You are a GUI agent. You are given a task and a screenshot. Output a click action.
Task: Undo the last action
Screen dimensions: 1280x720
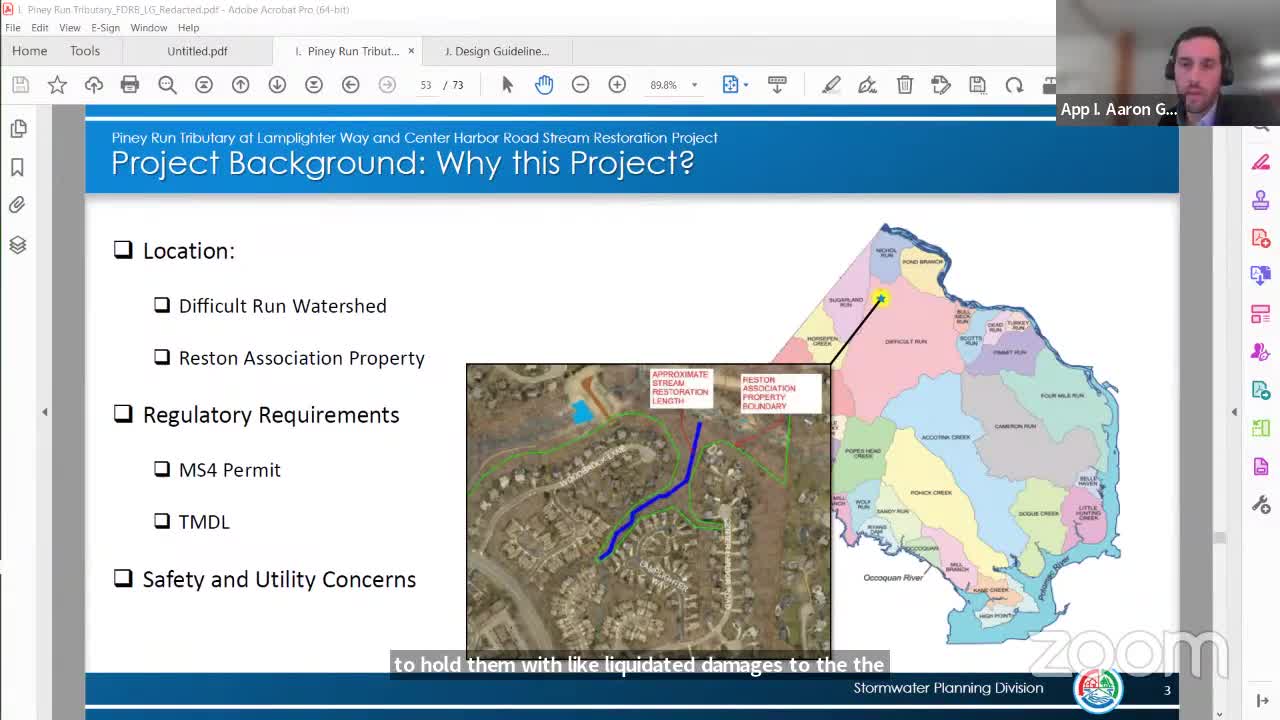(1013, 84)
